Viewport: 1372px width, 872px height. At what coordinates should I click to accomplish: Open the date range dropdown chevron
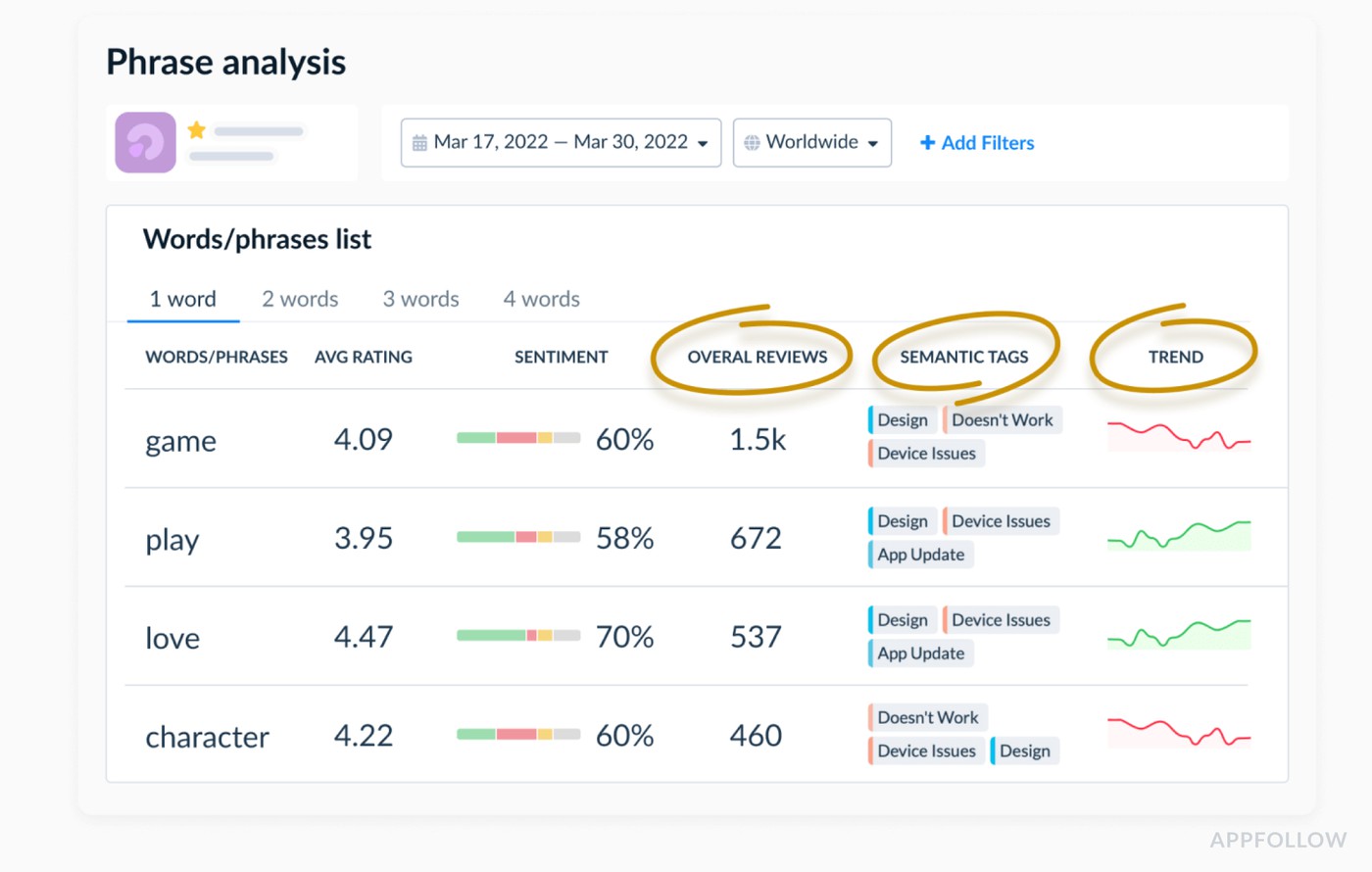point(702,143)
